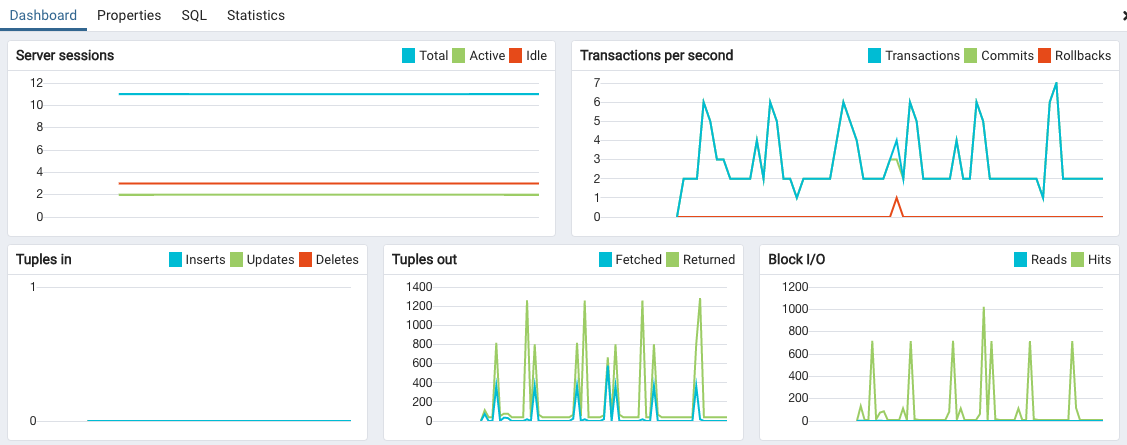This screenshot has width=1127, height=445.
Task: Click the Deletes legend swatch
Action: click(305, 260)
